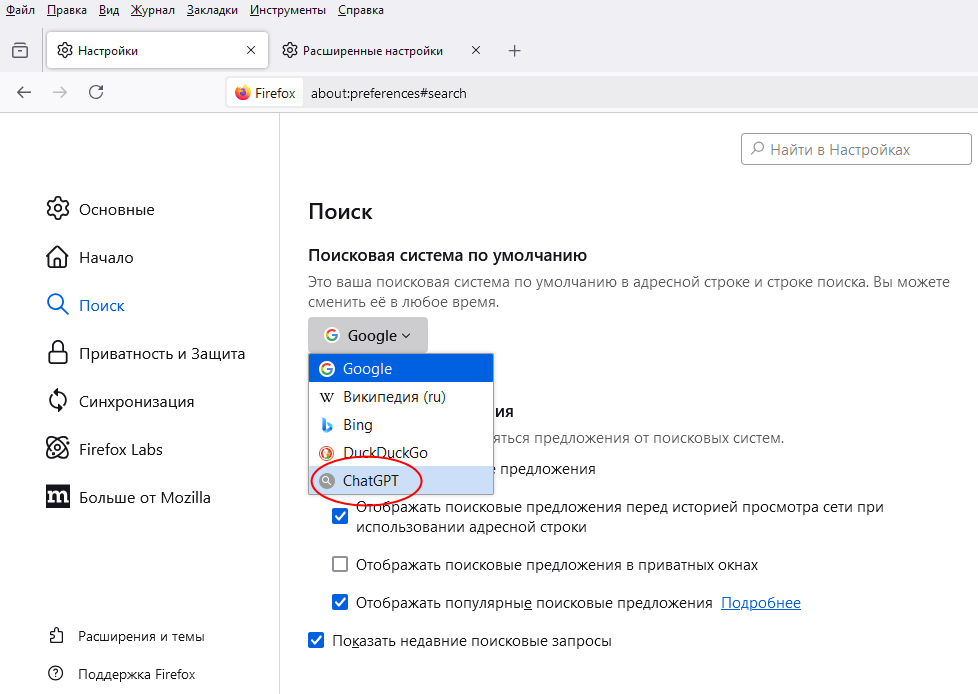The width and height of the screenshot is (978, 694).
Task: Select the Поиск settings category
Action: (102, 306)
